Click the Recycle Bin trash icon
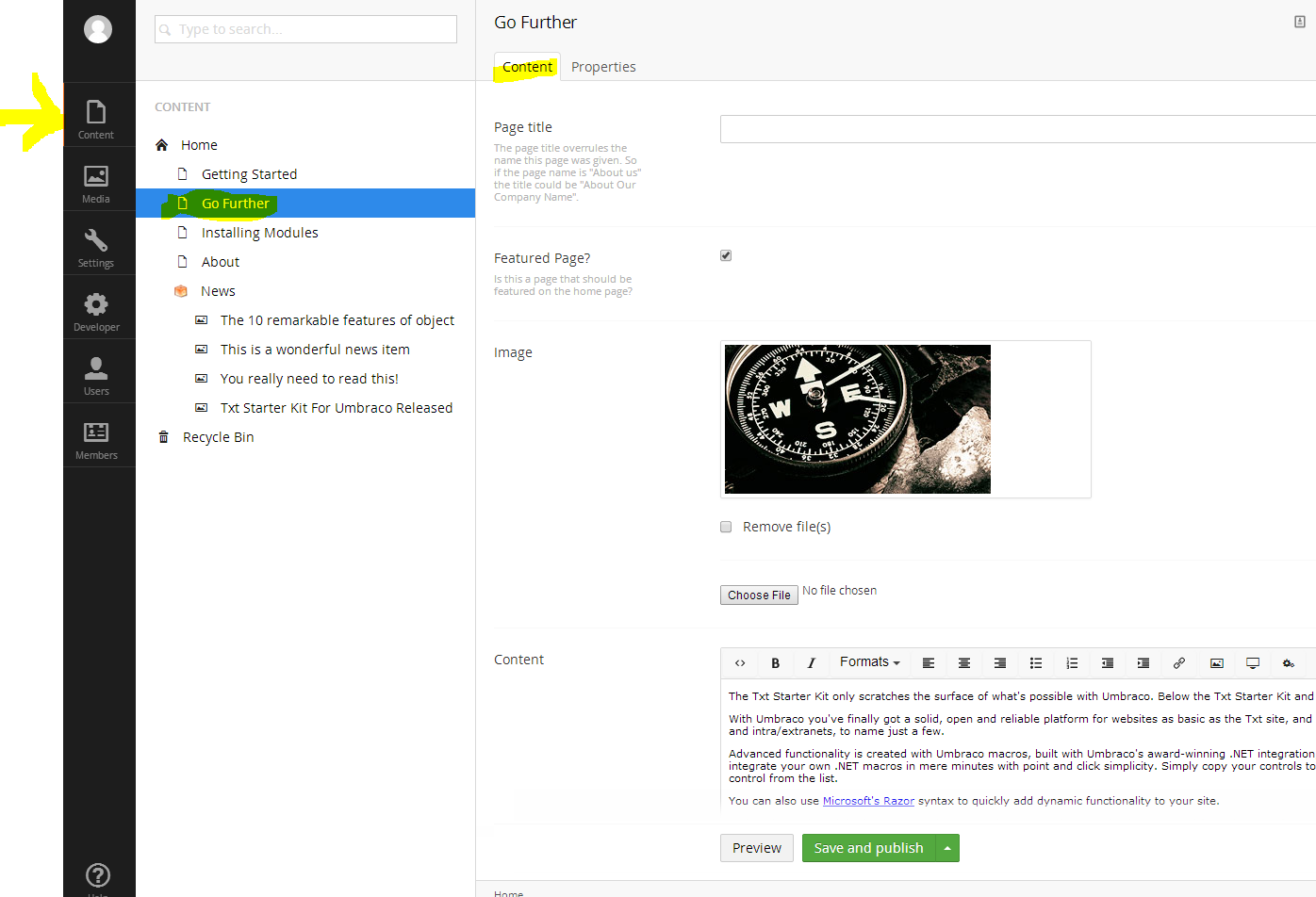The image size is (1316, 897). pos(164,437)
